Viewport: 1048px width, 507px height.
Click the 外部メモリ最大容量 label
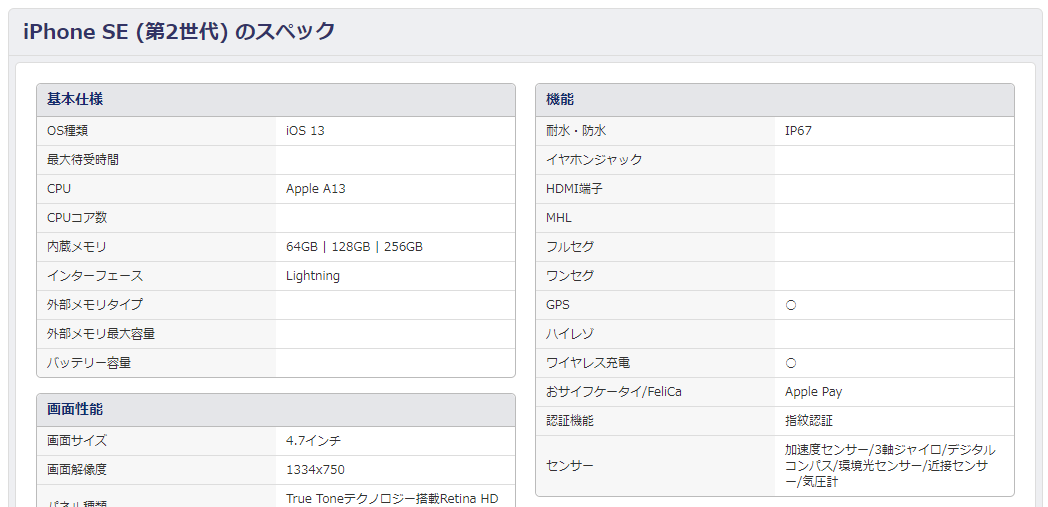[101, 334]
